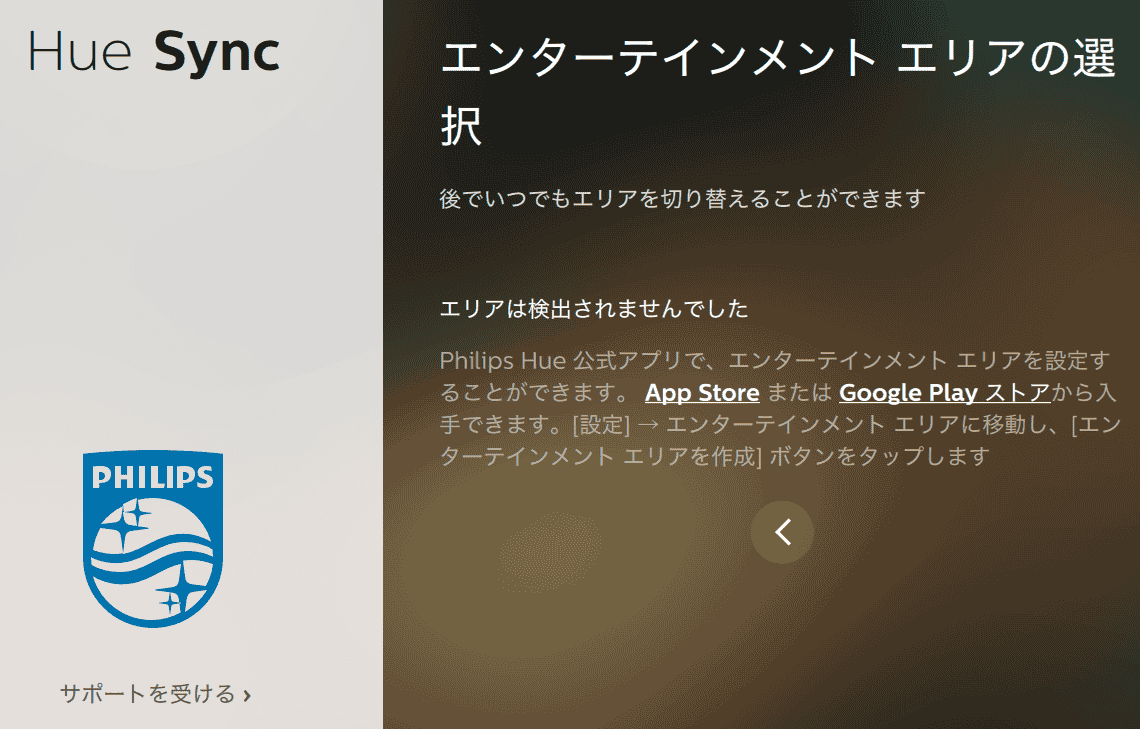
Task: Click the Hue Sync title logo
Action: [153, 52]
